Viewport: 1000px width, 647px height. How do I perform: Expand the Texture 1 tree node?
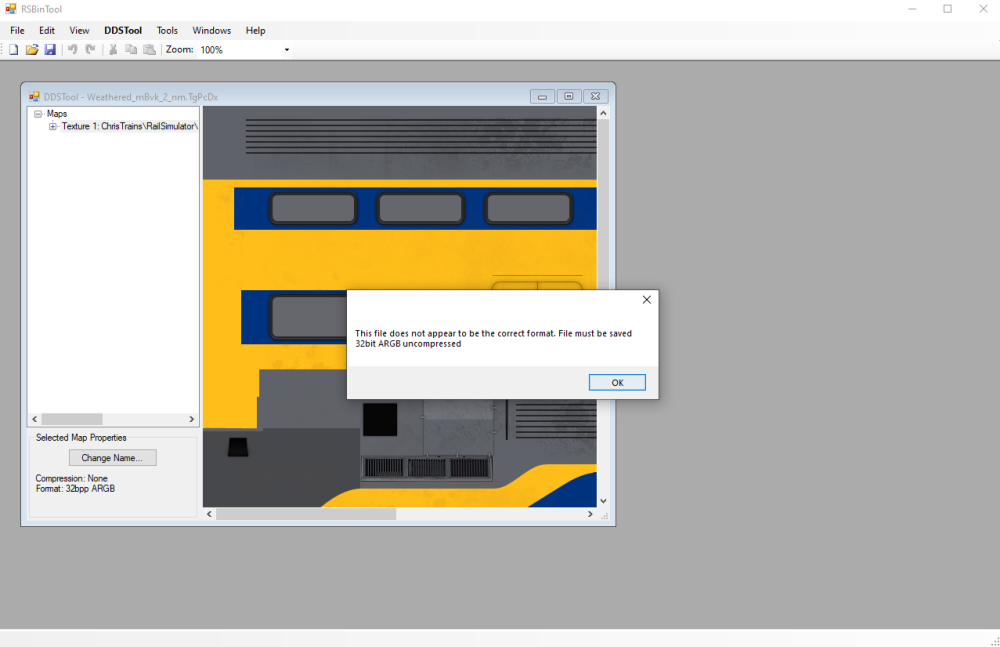click(x=53, y=126)
